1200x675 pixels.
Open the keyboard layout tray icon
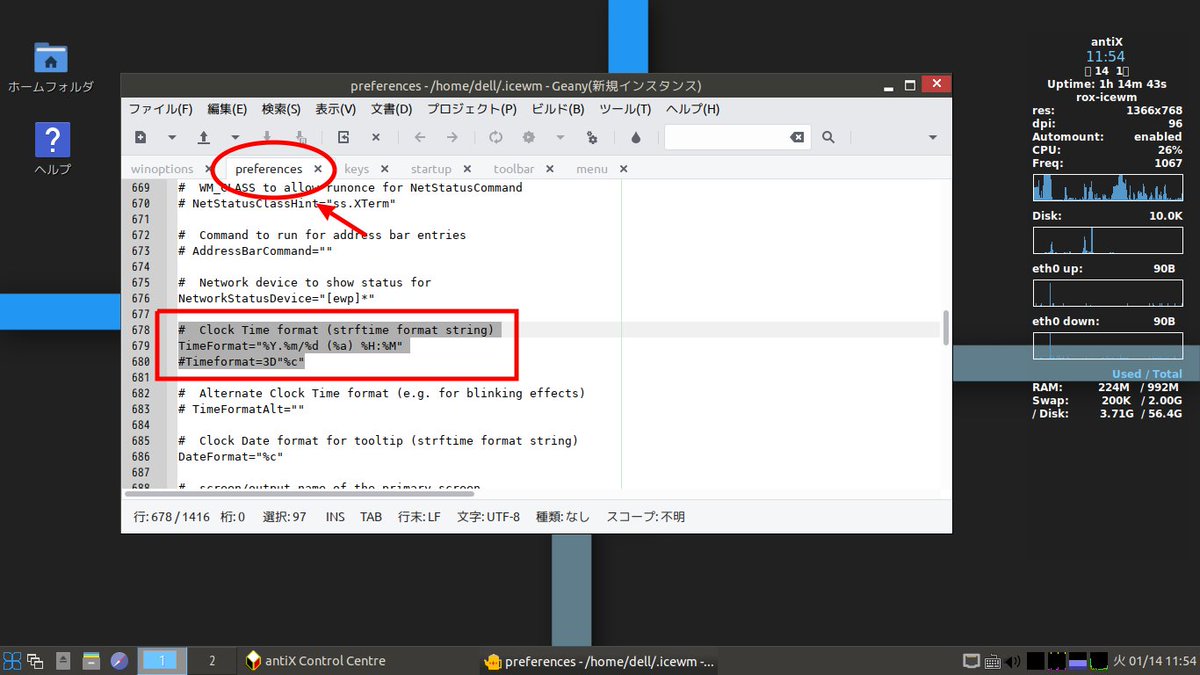[992, 661]
